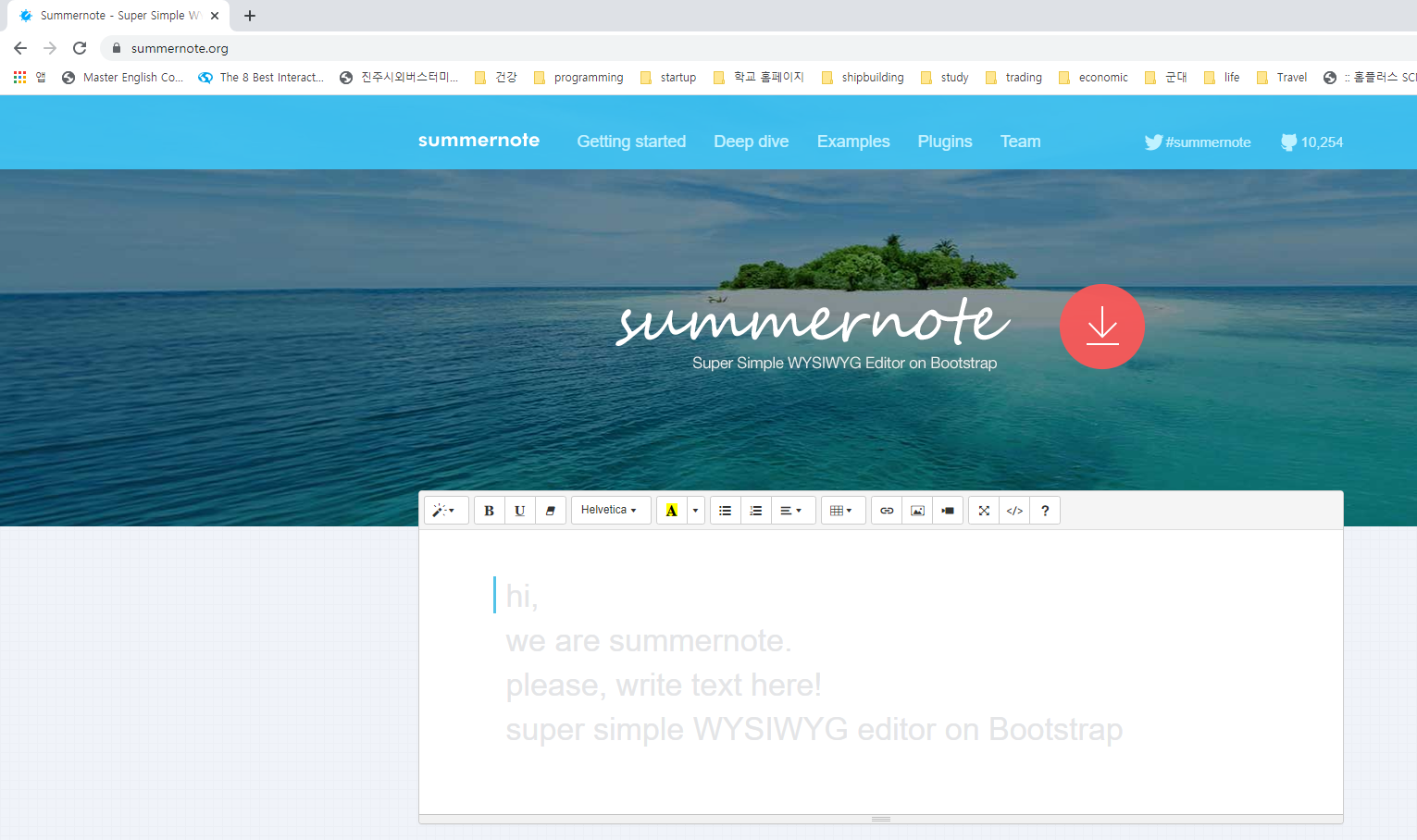Open the color palette dropdown arrow
This screenshot has height=840, width=1417.
(x=696, y=511)
